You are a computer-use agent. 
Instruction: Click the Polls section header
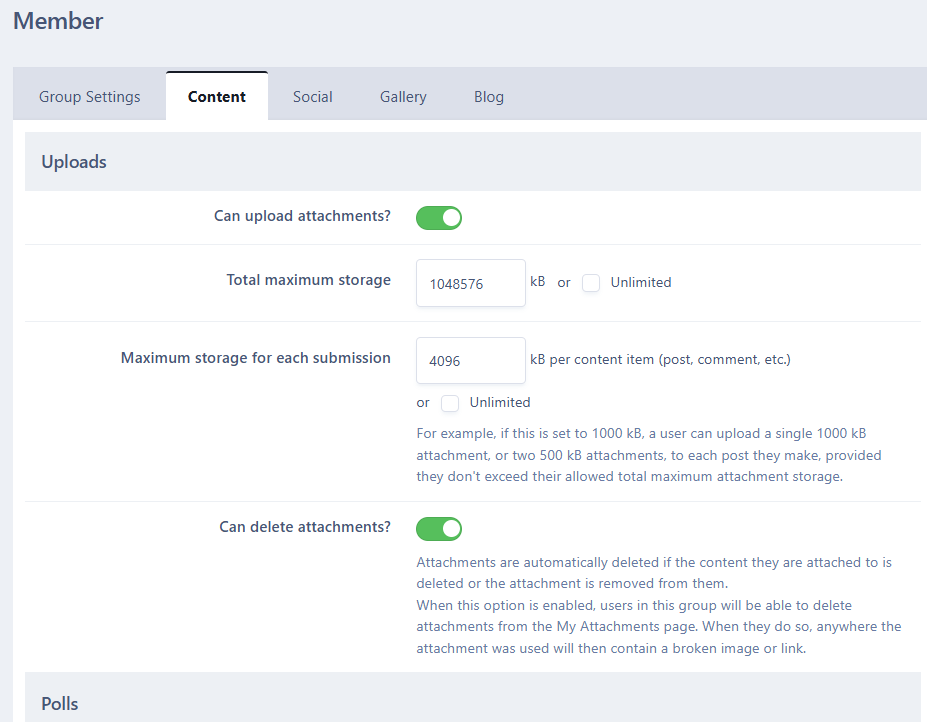(60, 704)
